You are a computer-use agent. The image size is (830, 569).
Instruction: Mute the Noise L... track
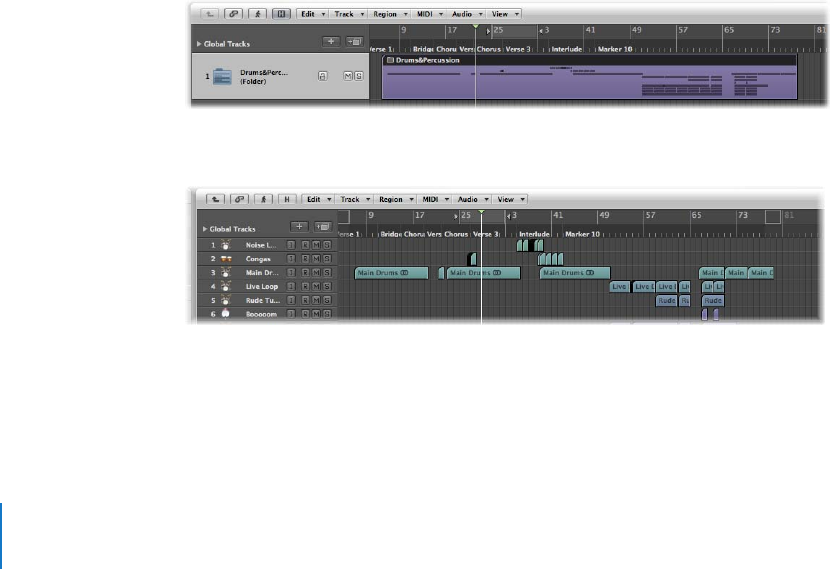pos(316,245)
